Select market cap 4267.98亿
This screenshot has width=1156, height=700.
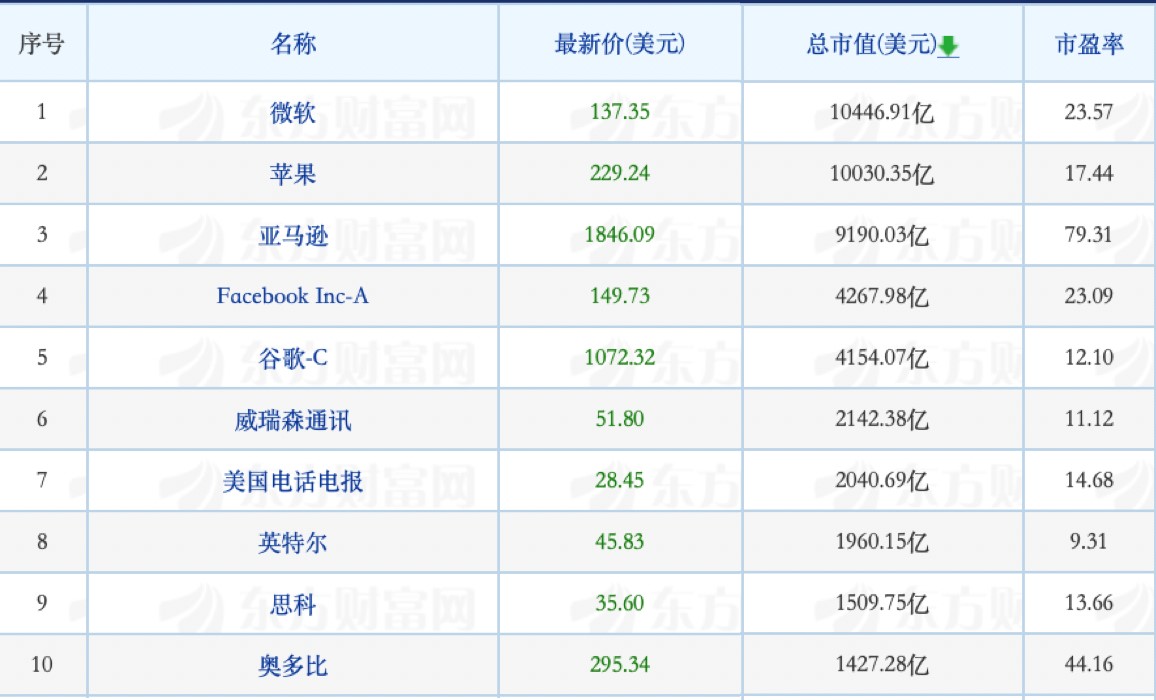882,297
